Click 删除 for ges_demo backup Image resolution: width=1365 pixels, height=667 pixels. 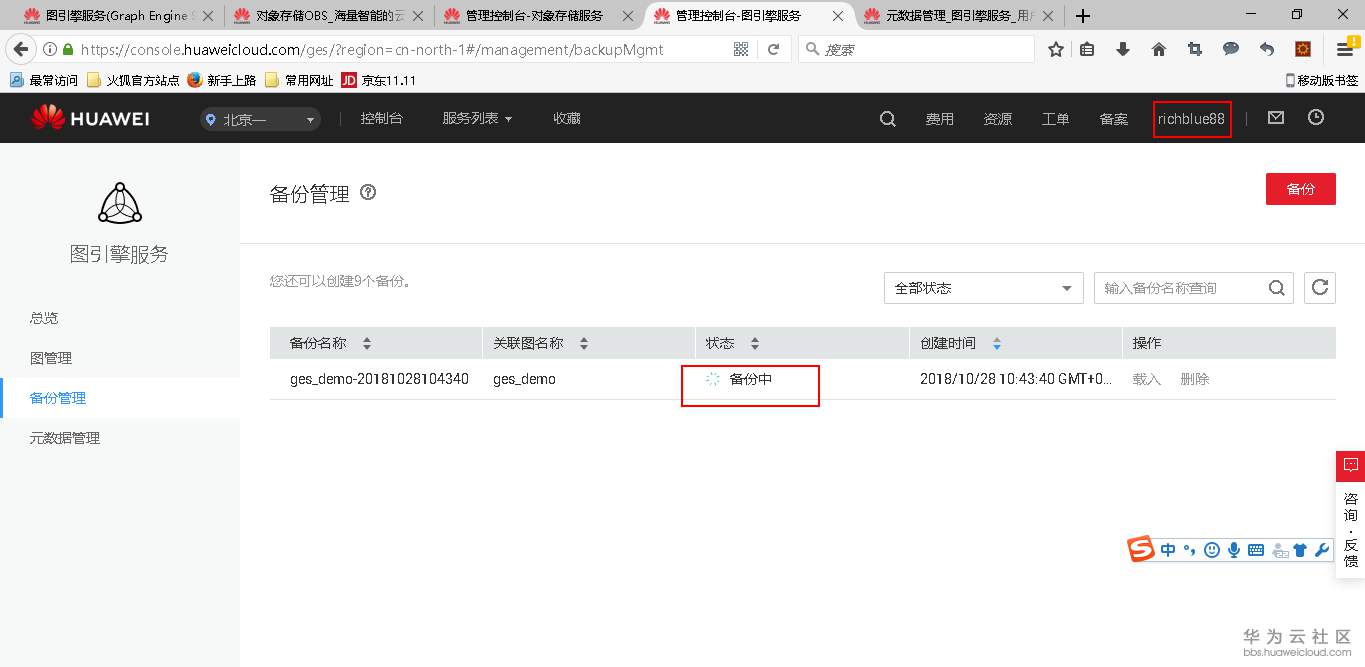(1194, 379)
